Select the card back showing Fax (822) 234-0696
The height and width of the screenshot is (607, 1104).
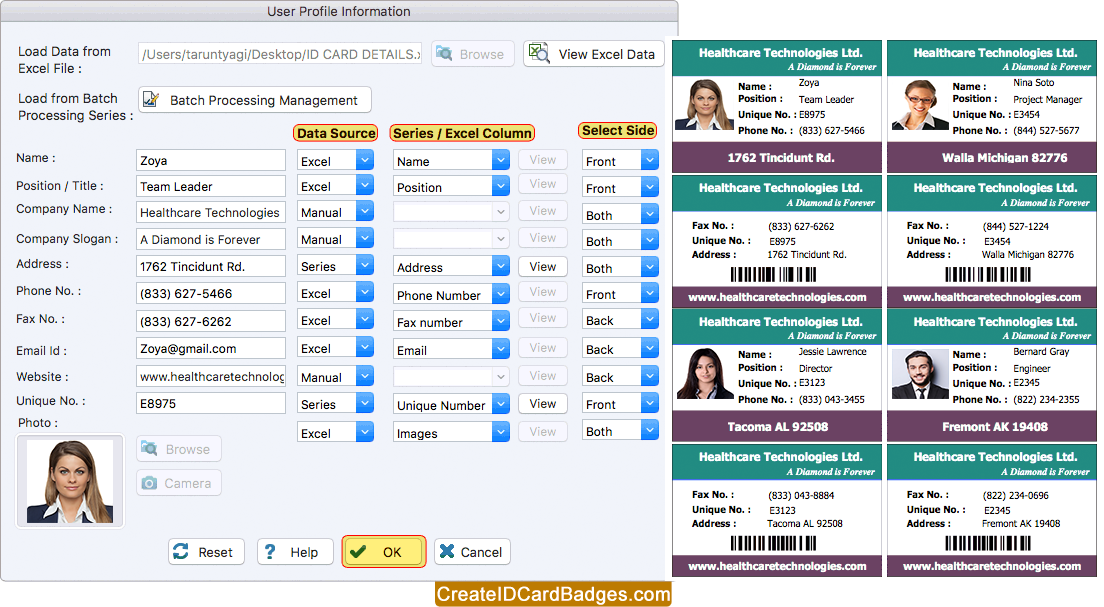(991, 511)
